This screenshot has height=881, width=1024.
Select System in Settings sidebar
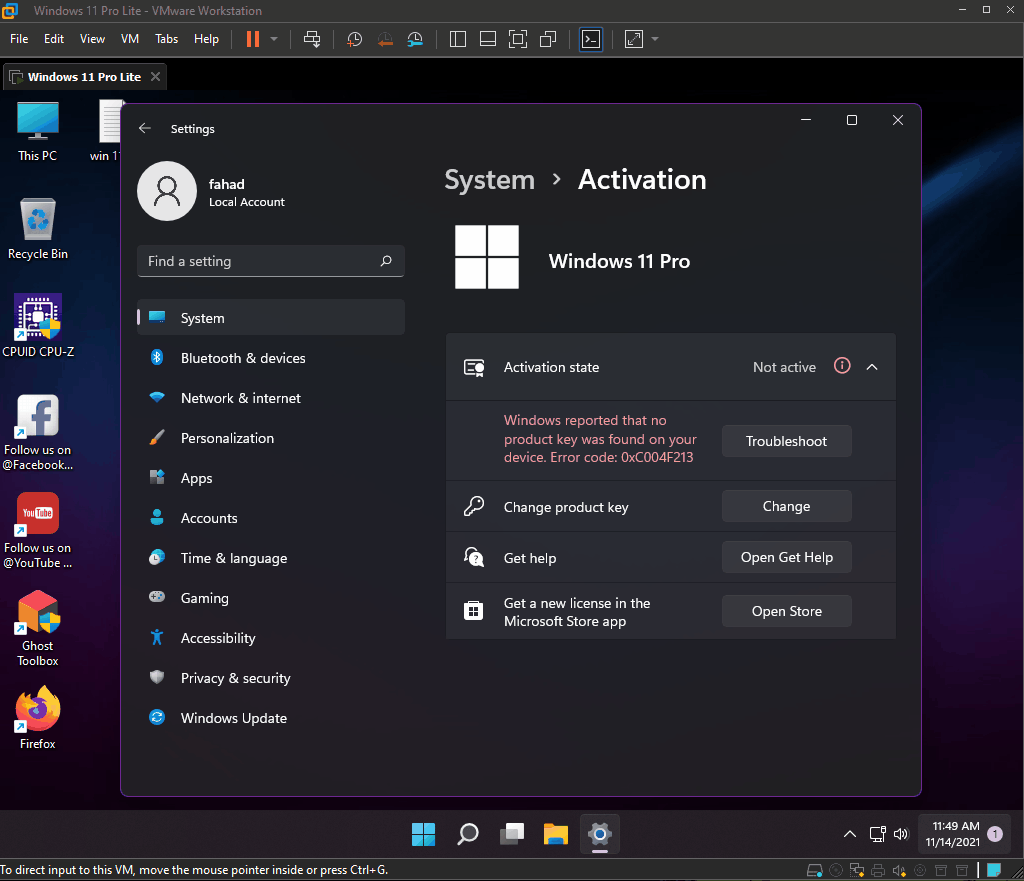[271, 317]
